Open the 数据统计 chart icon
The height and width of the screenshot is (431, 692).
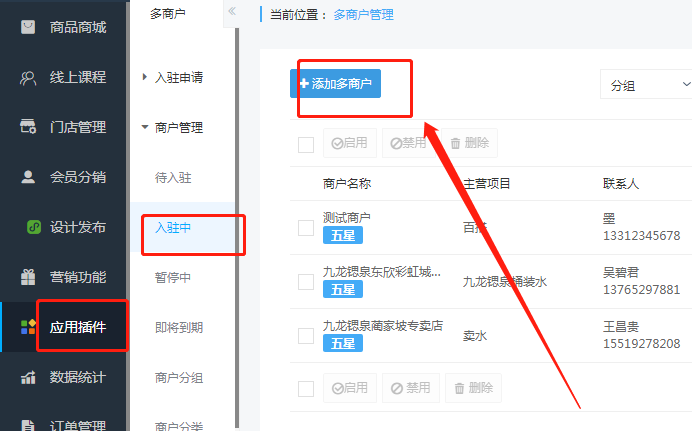tap(28, 377)
